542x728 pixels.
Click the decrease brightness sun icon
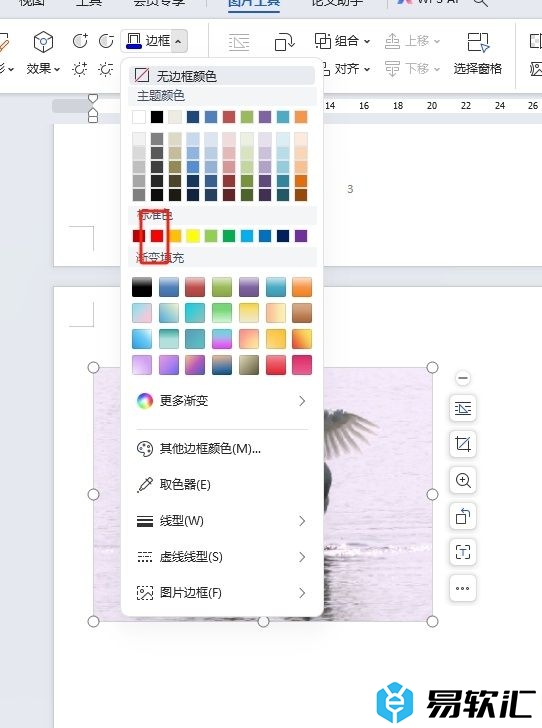106,69
